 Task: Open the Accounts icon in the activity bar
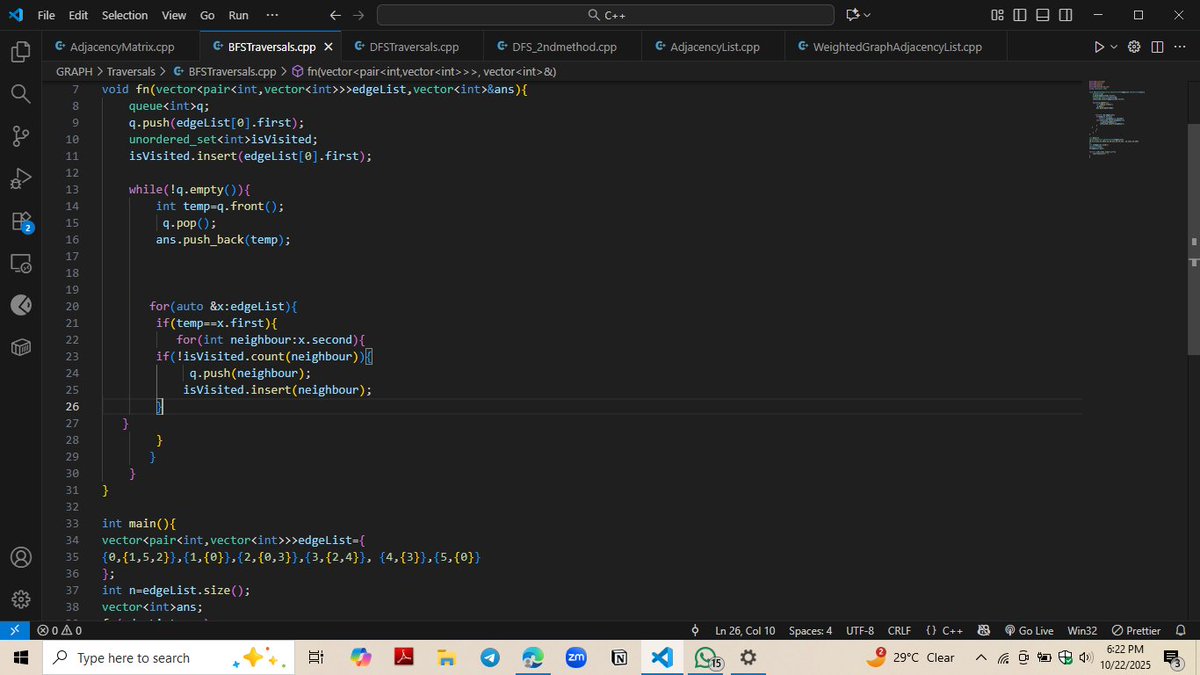(x=21, y=557)
